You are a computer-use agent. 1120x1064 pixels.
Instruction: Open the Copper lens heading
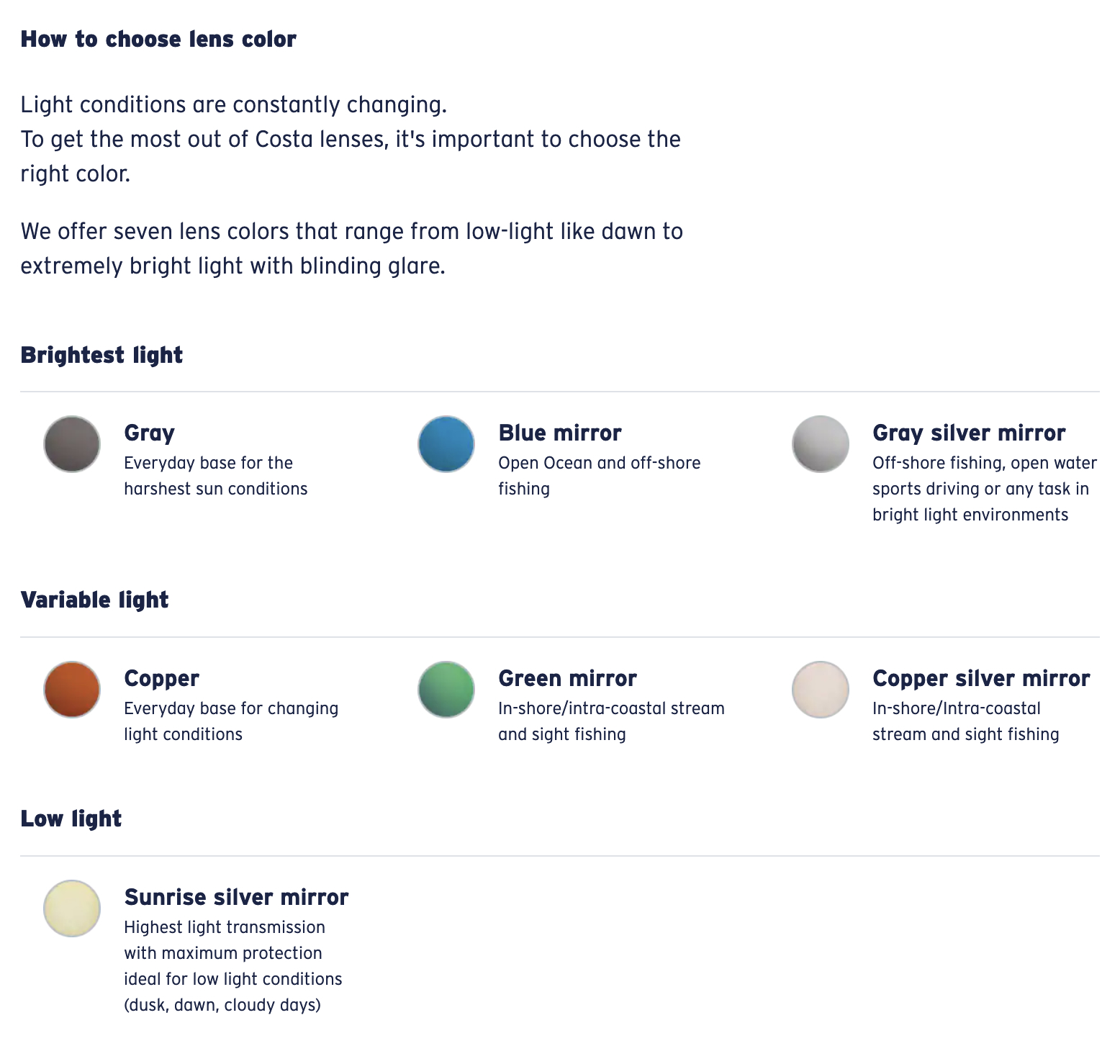coord(161,679)
